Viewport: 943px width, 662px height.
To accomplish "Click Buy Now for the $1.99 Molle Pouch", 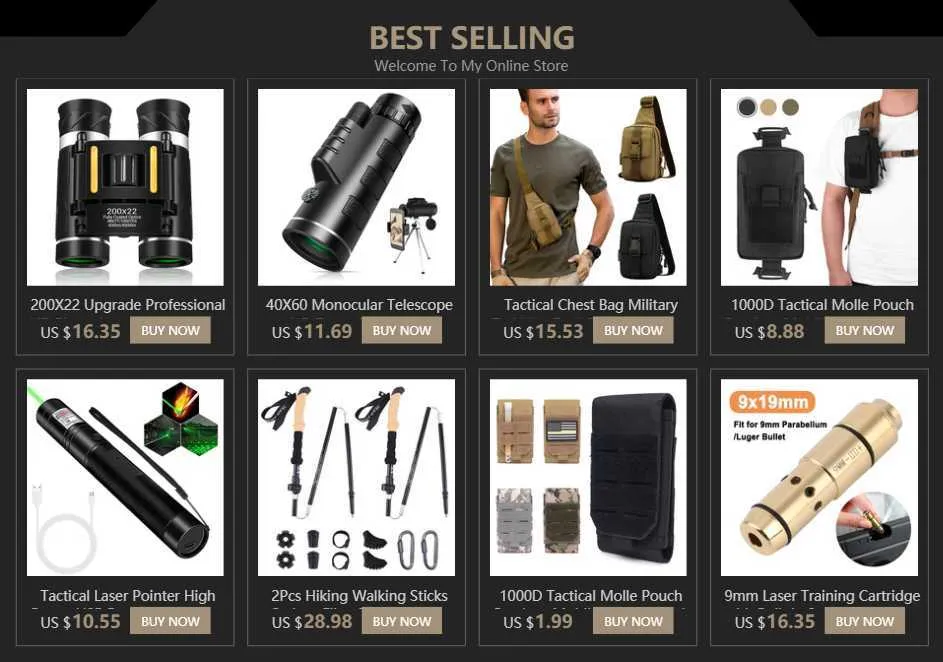I will [633, 621].
